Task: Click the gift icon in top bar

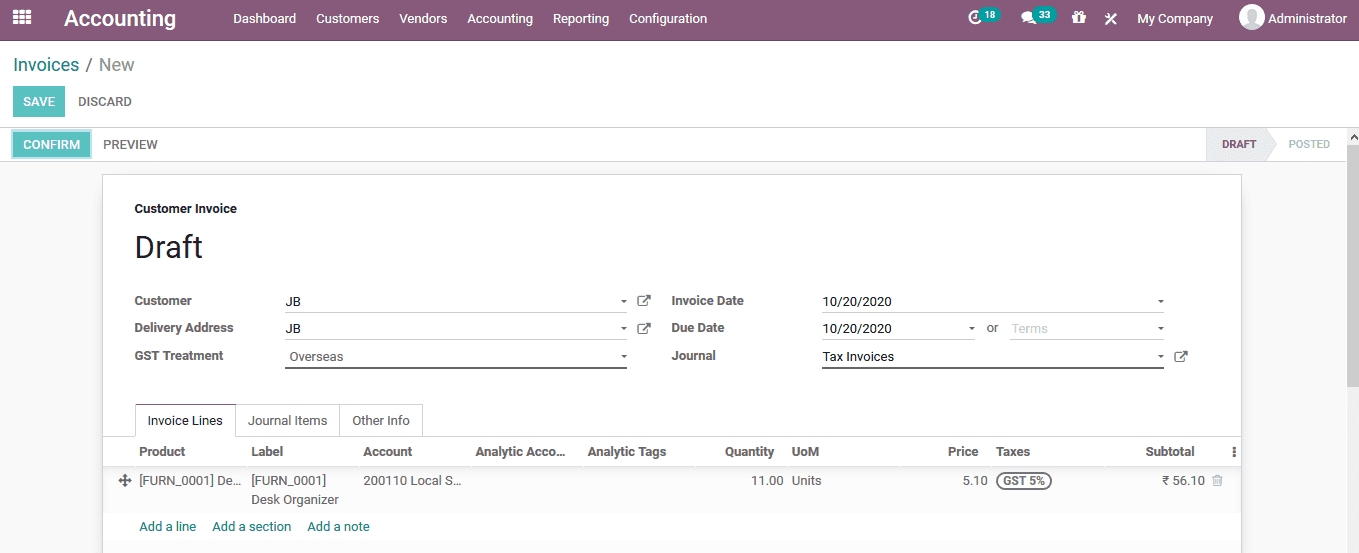Action: point(1078,18)
